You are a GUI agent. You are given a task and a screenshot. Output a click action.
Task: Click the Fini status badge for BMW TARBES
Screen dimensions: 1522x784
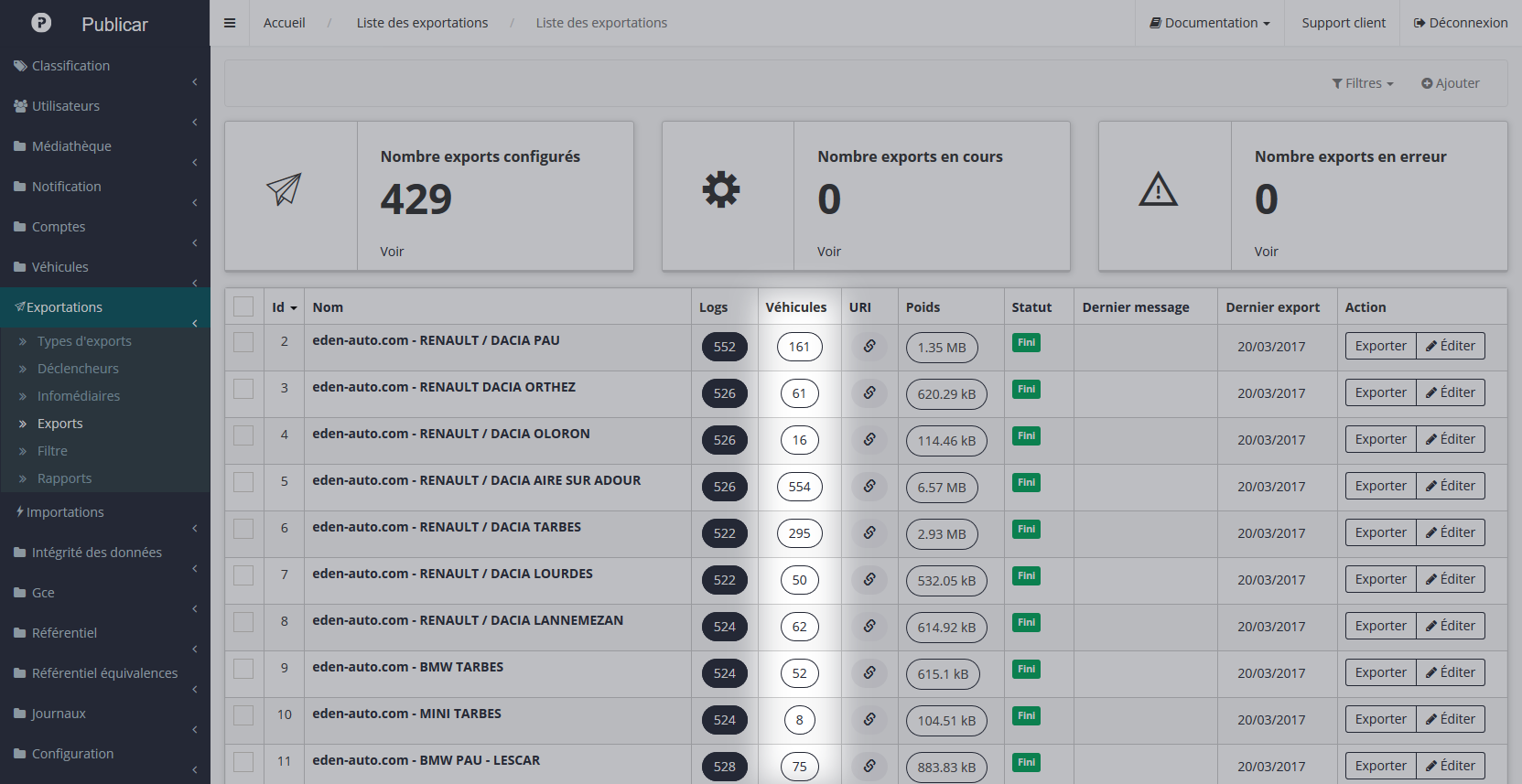(1026, 669)
